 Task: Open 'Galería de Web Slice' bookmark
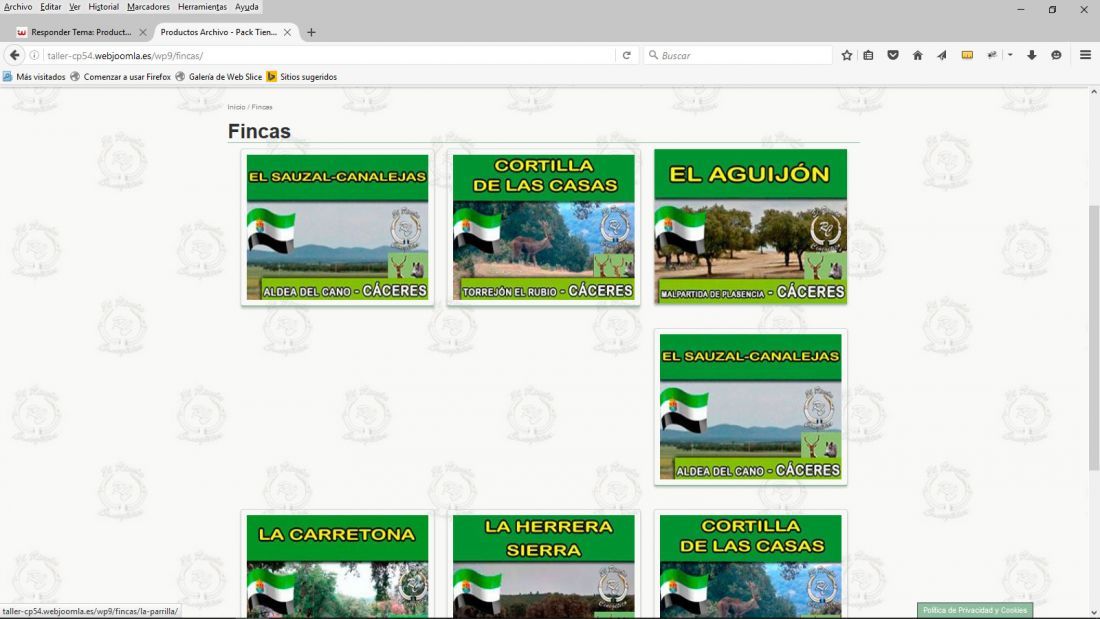coord(218,77)
